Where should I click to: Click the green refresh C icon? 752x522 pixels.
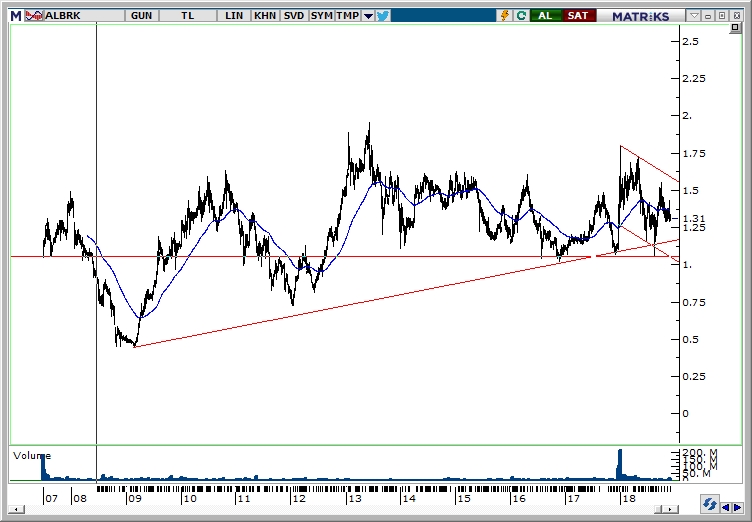coord(521,16)
